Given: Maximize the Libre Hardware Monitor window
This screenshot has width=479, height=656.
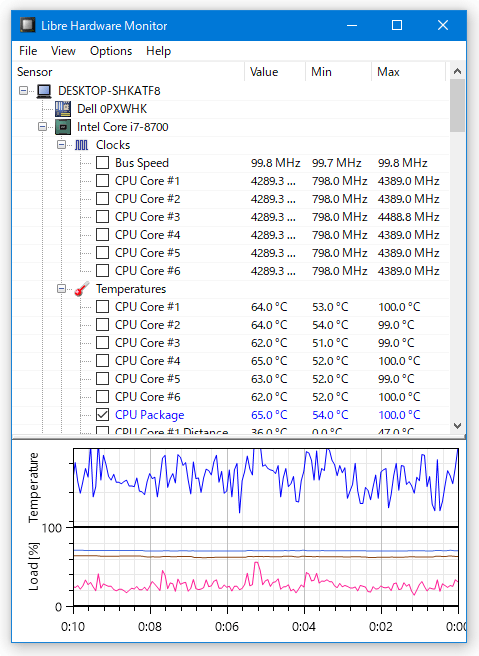Looking at the screenshot, I should coord(397,25).
